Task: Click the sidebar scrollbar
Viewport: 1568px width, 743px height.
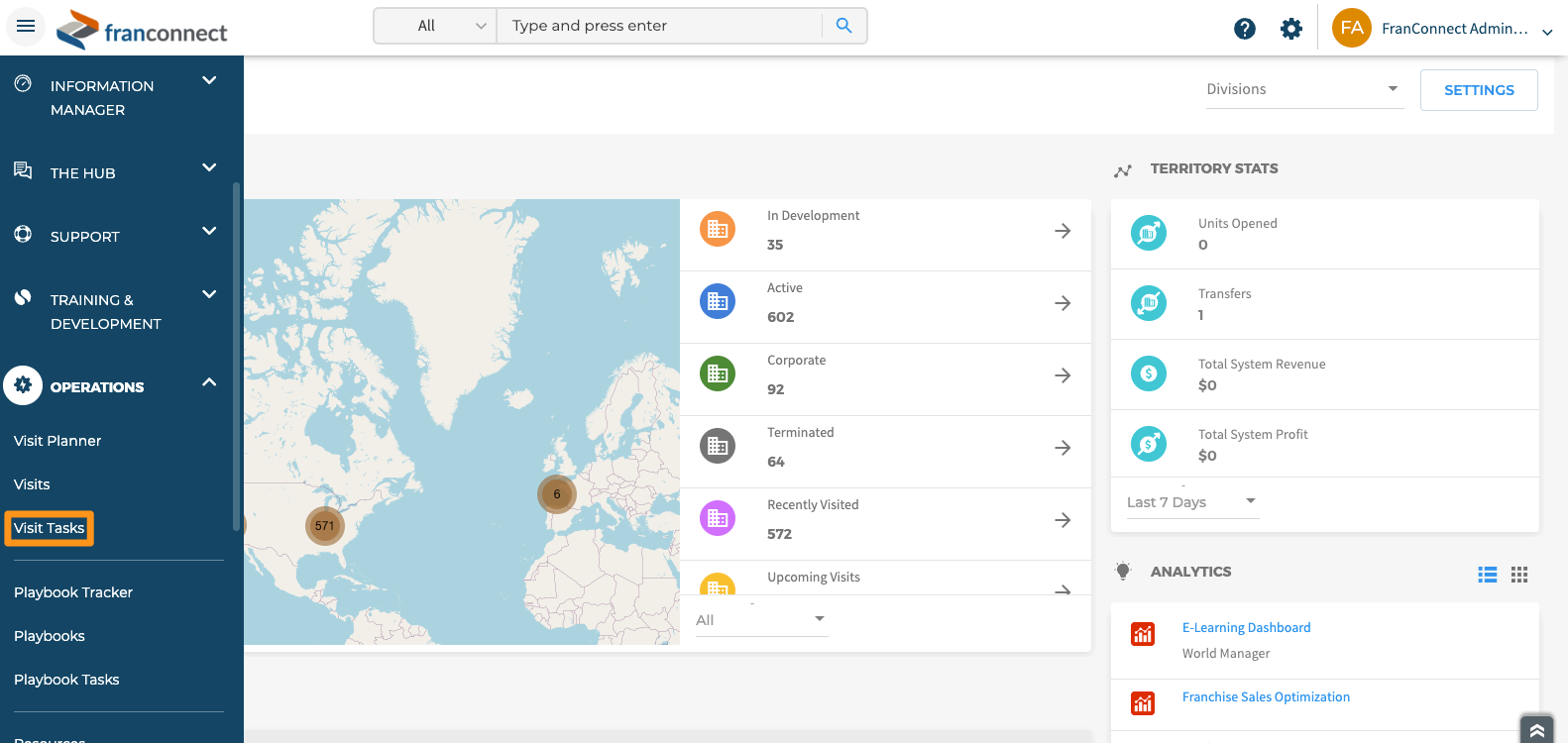Action: 236,357
